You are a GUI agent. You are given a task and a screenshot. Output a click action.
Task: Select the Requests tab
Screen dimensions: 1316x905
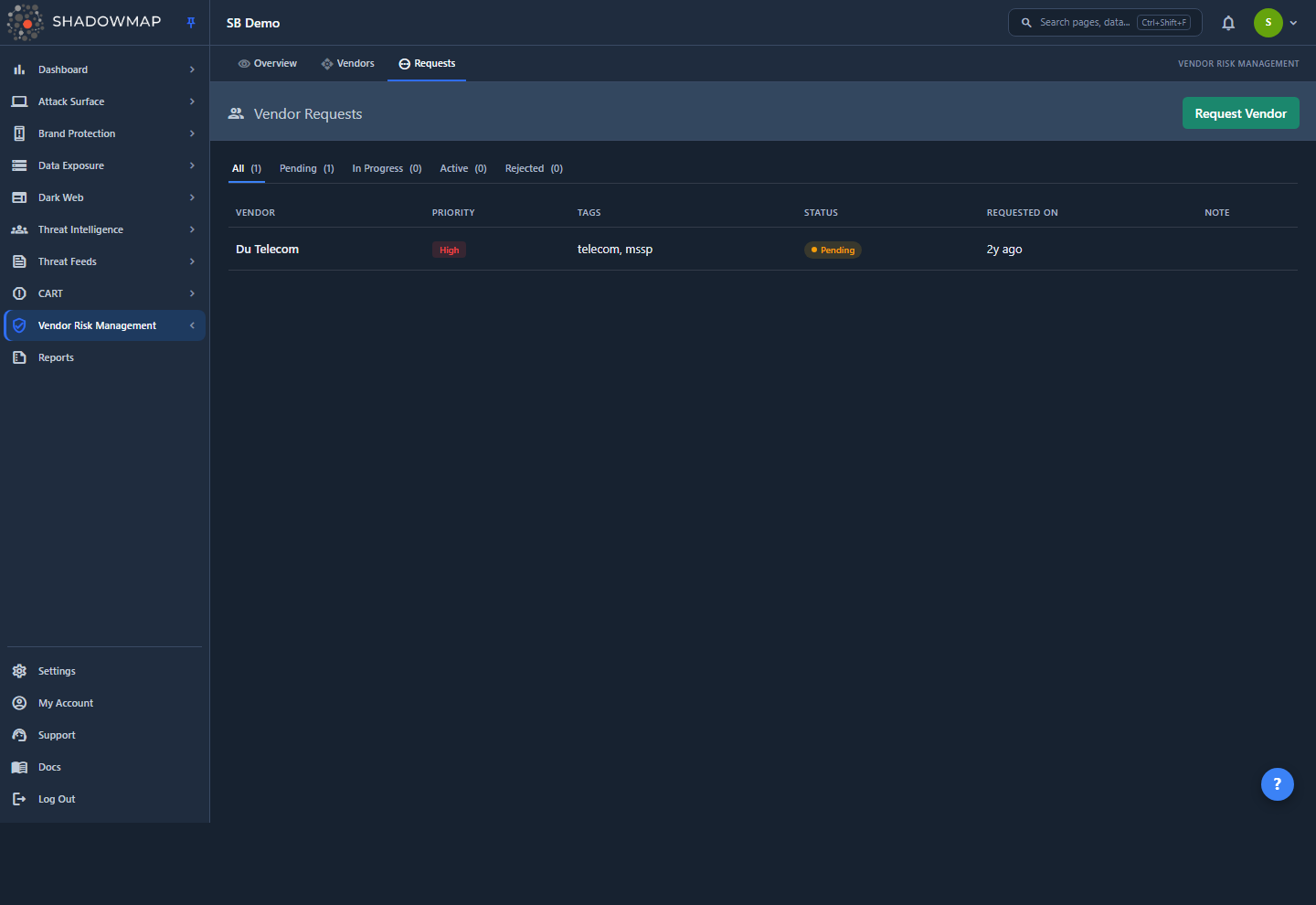pos(427,63)
